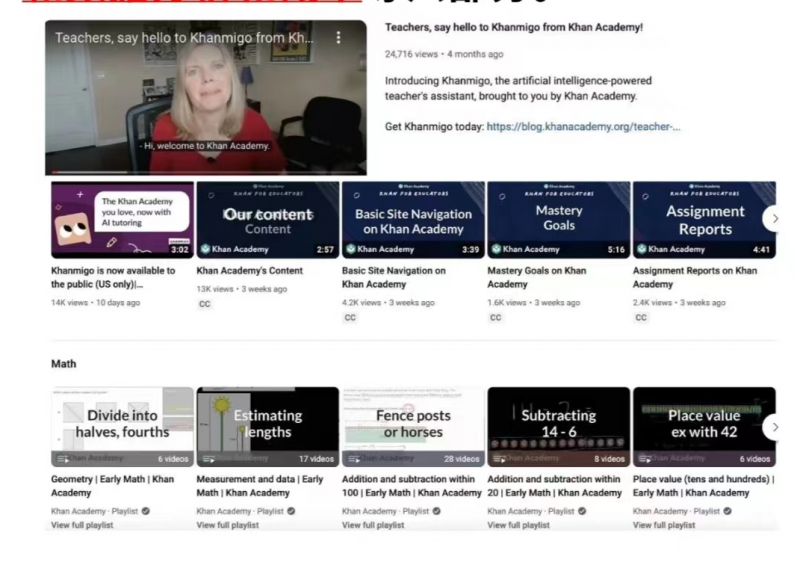
Task: Click the CC badge under Assignment Reports video
Action: [x=641, y=317]
